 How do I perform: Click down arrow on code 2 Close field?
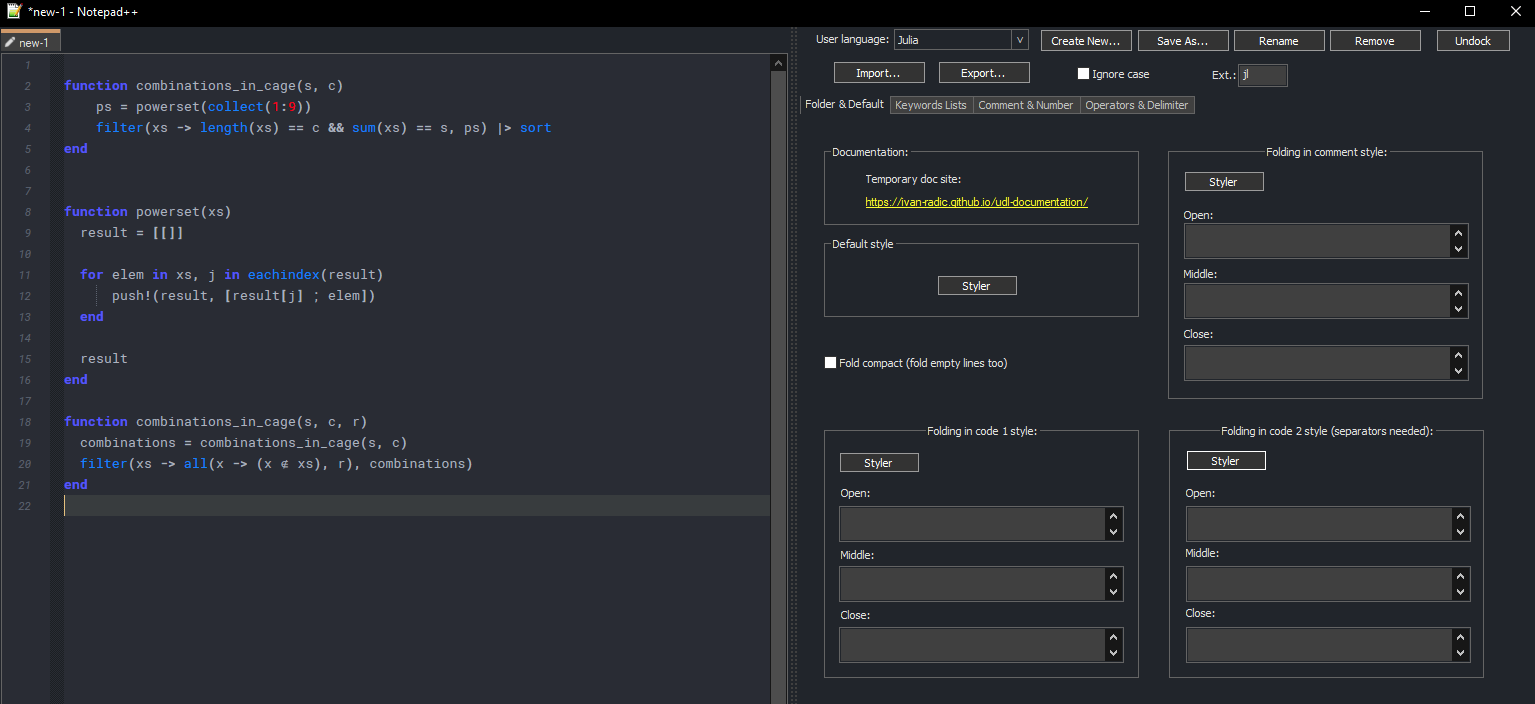click(x=1461, y=653)
